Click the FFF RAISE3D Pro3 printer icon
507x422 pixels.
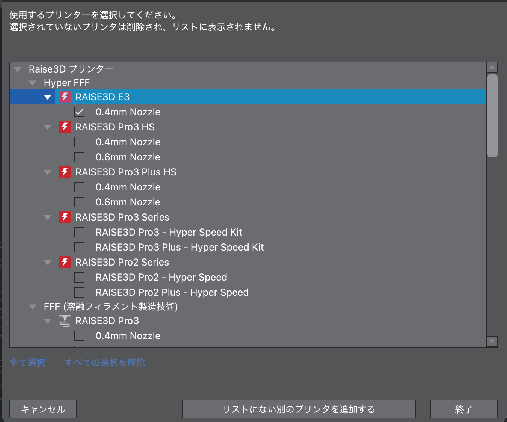65,321
